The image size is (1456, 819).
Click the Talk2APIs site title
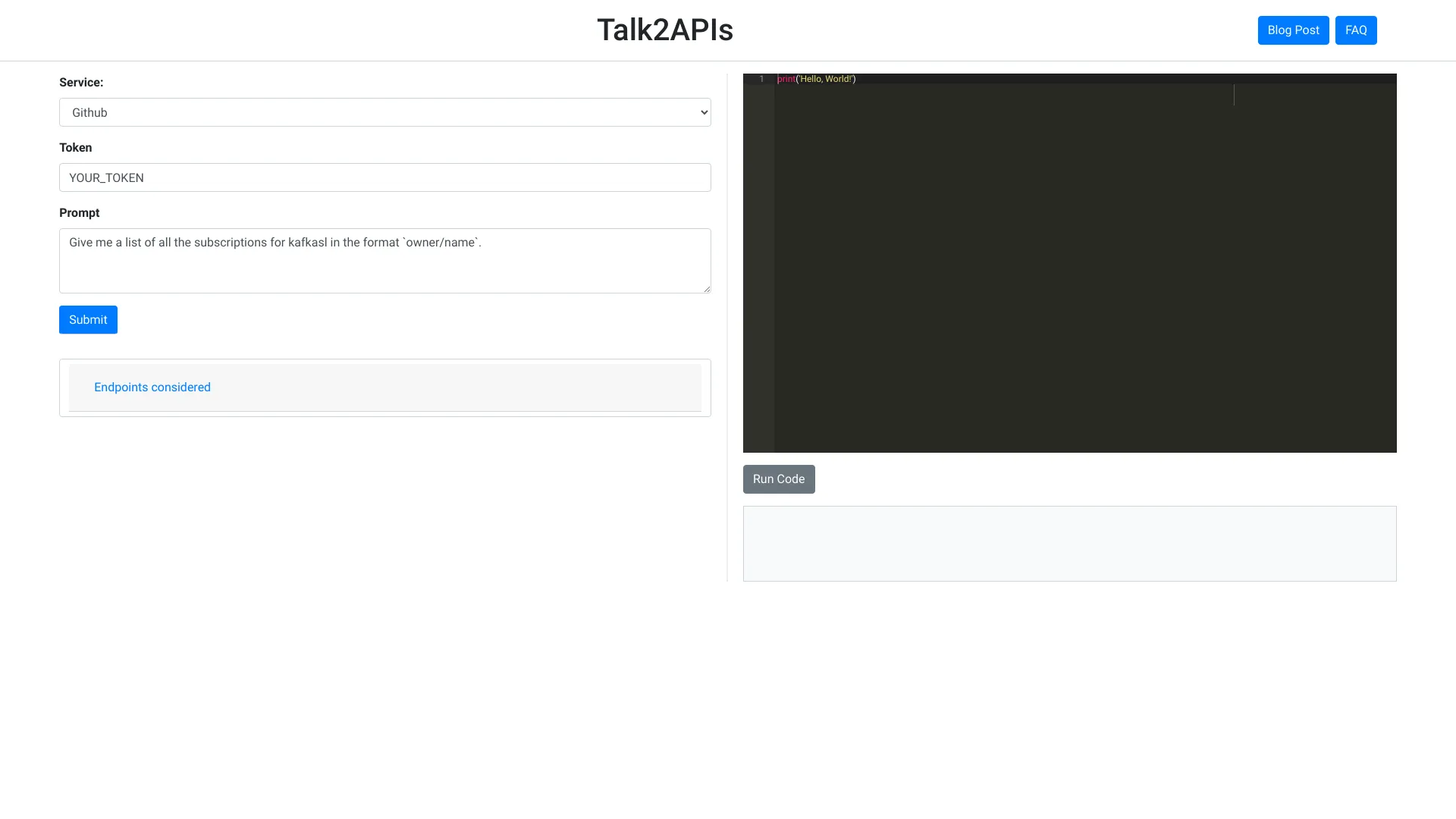665,30
